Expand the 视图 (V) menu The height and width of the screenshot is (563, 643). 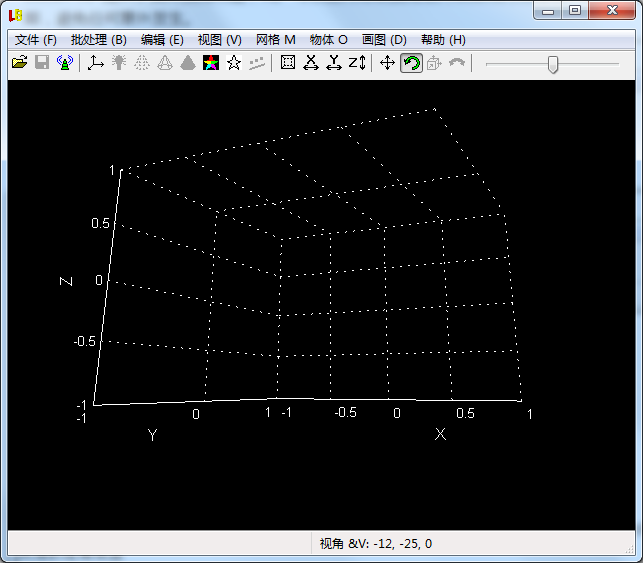coord(220,40)
